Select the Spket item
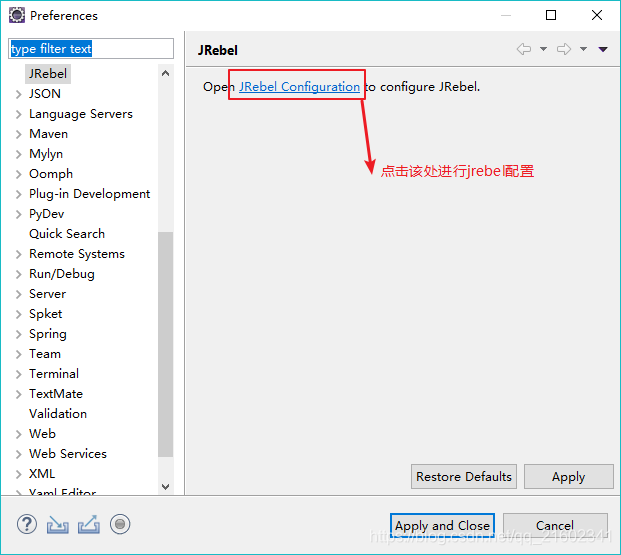Viewport: 621px width, 555px height. point(46,314)
